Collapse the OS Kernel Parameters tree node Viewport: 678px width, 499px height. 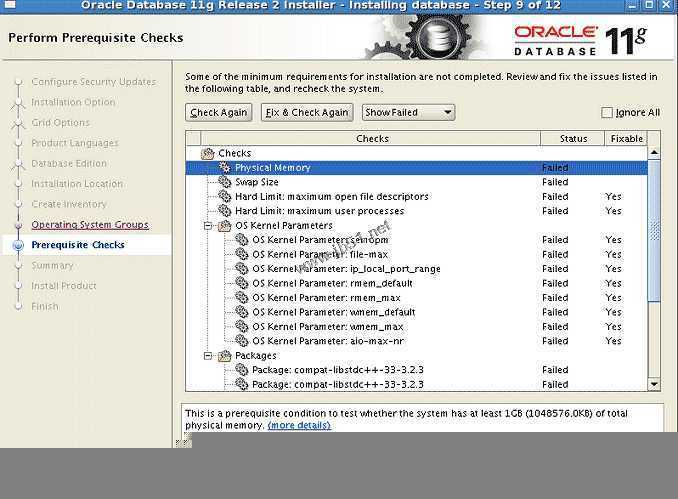[x=208, y=226]
